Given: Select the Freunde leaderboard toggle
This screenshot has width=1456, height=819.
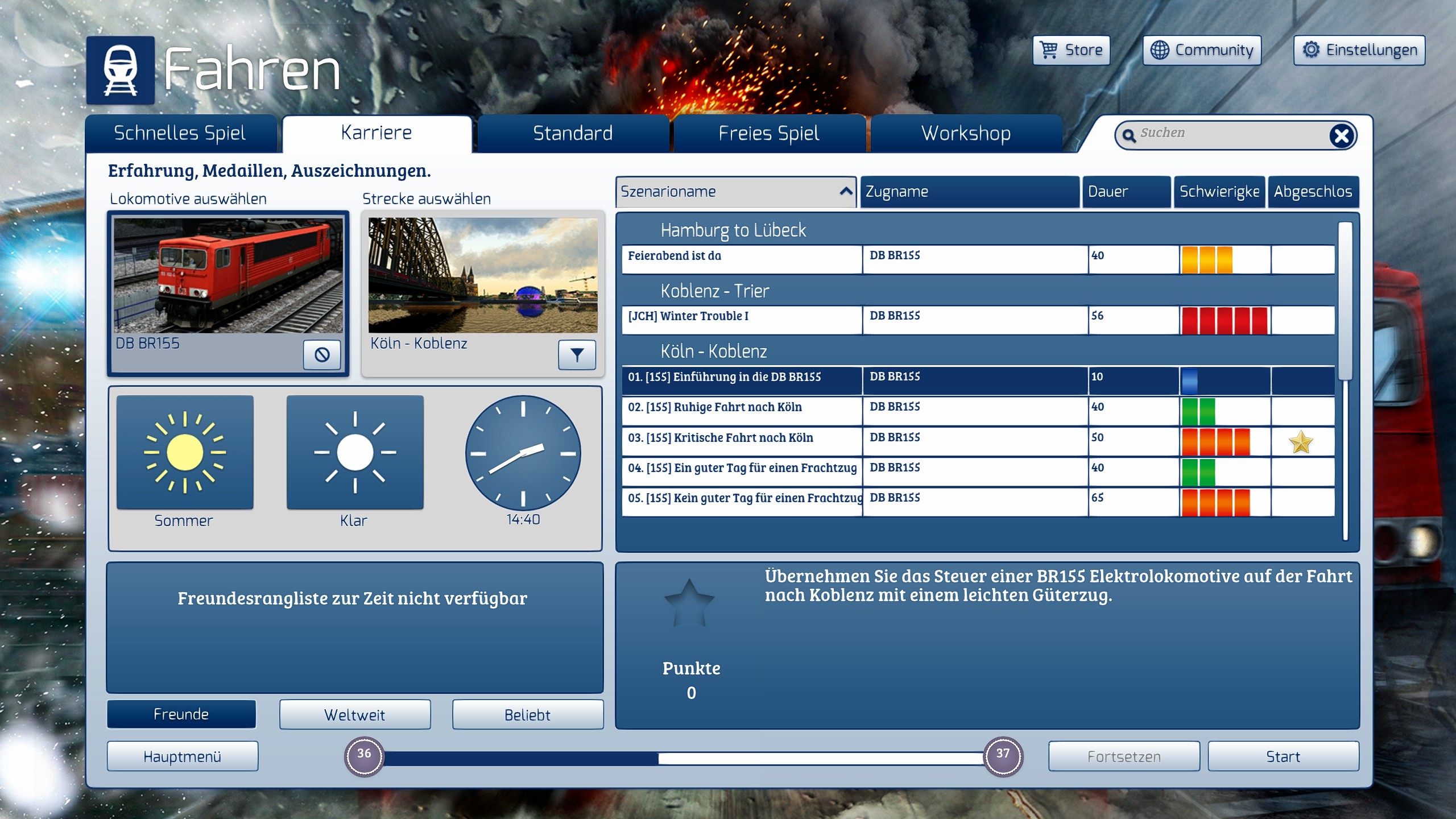Looking at the screenshot, I should click(181, 714).
